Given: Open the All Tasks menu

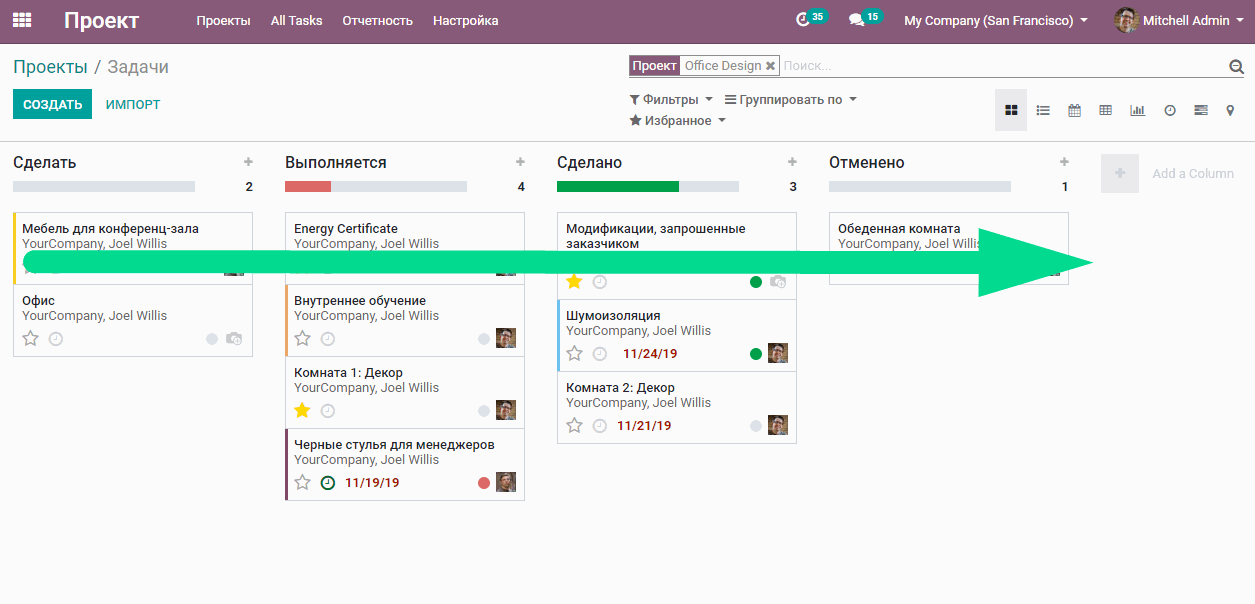Looking at the screenshot, I should pyautogui.click(x=296, y=21).
